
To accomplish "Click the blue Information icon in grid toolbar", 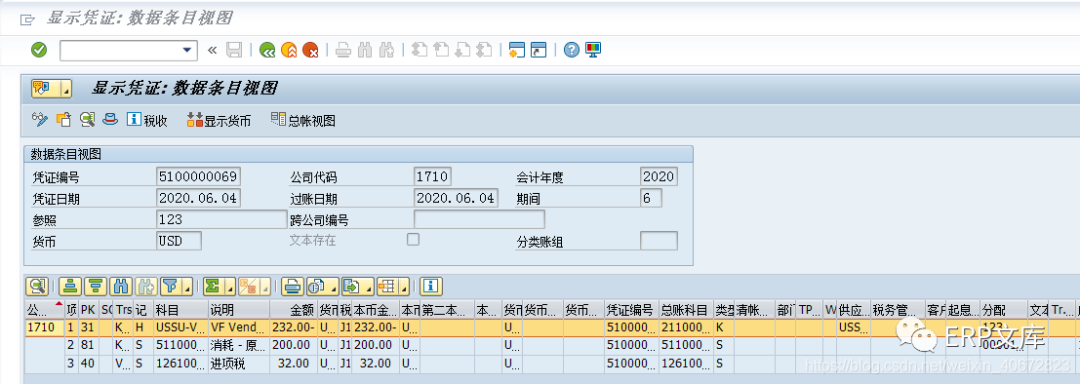I will pos(431,286).
